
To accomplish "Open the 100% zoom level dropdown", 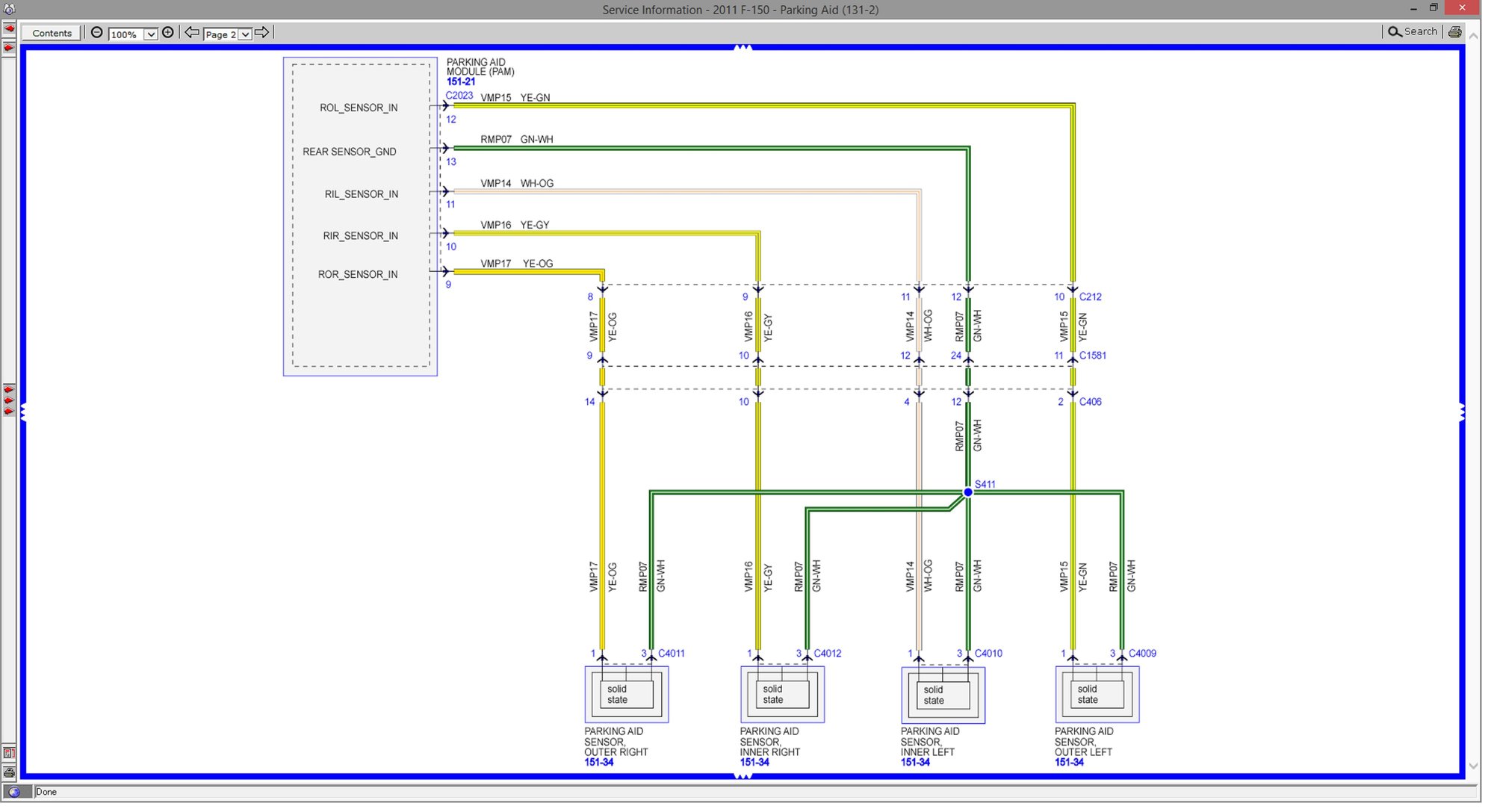I will 150,34.
